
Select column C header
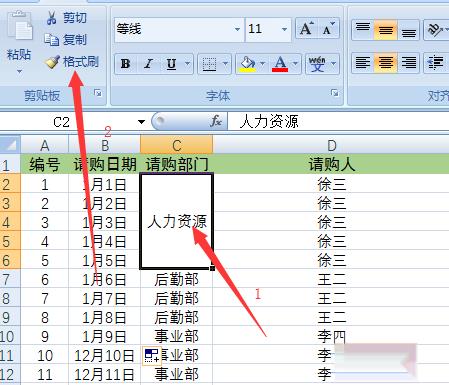coord(176,145)
